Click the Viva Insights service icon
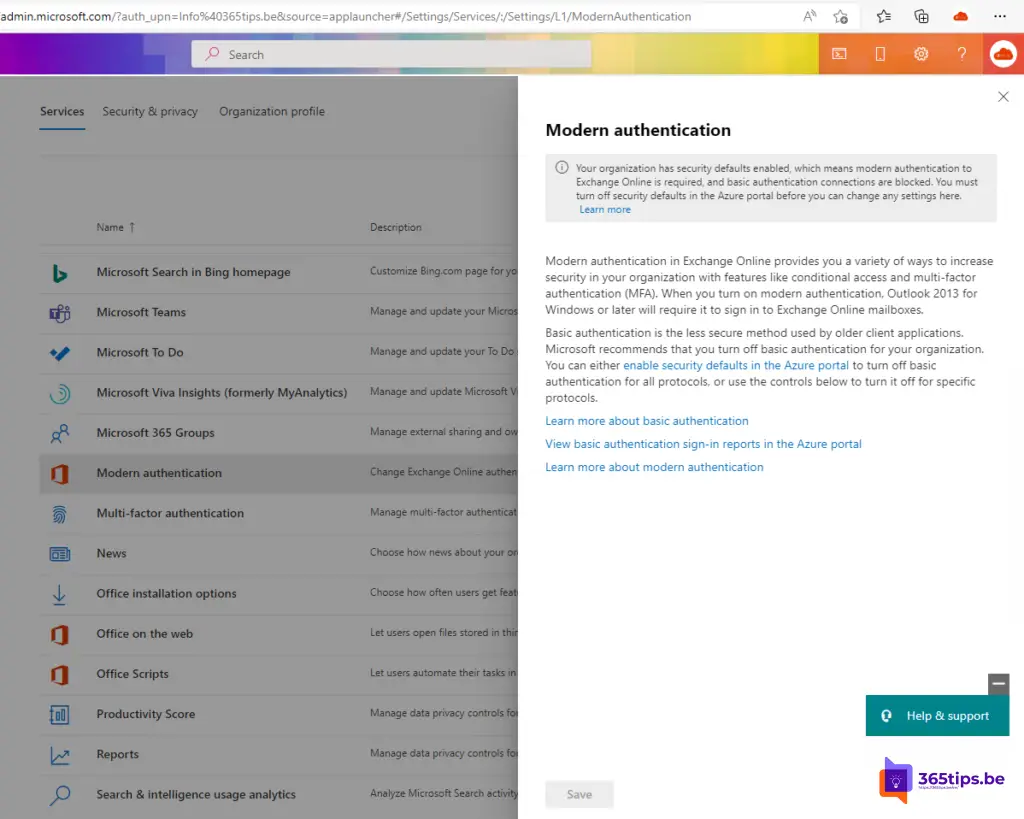The width and height of the screenshot is (1024, 819). 59,393
